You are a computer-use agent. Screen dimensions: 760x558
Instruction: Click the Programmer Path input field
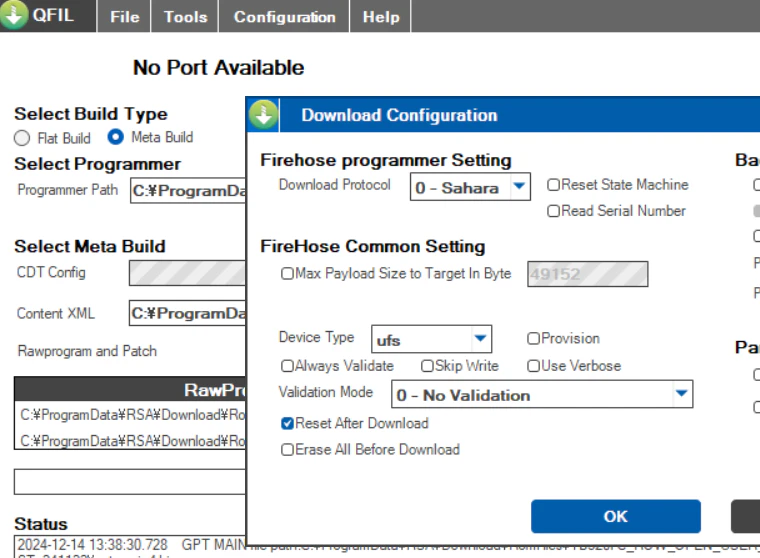pyautogui.click(x=188, y=191)
